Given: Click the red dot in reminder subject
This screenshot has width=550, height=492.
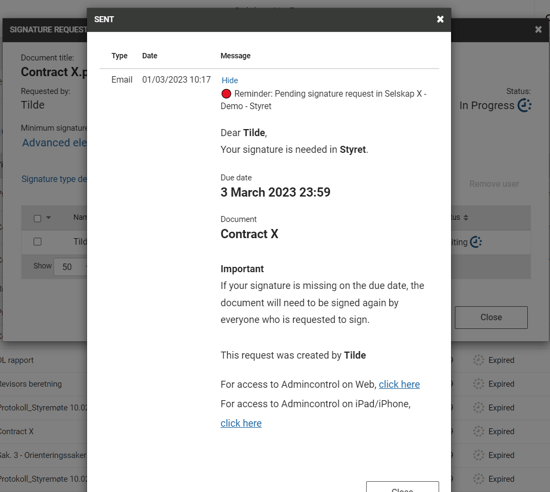Looking at the screenshot, I should (226, 94).
